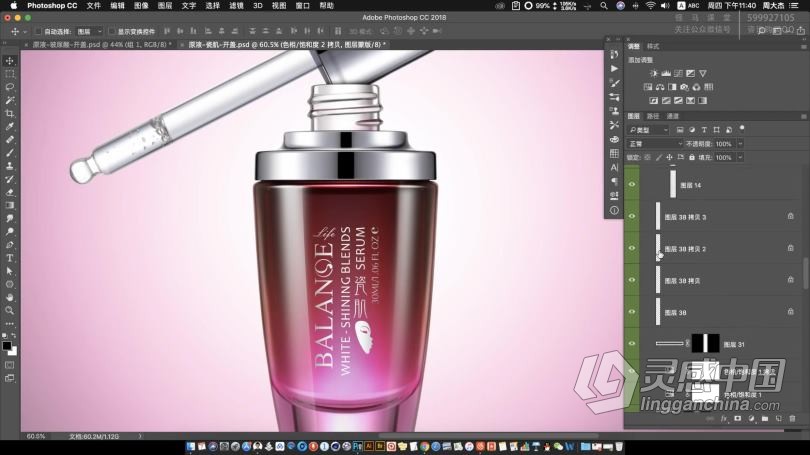Add a Photo Filter adjustment
Screen dimensions: 810x455
pos(684,87)
